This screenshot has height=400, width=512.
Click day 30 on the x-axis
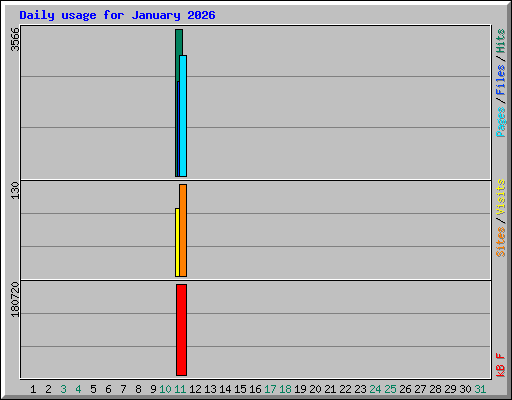point(465,389)
